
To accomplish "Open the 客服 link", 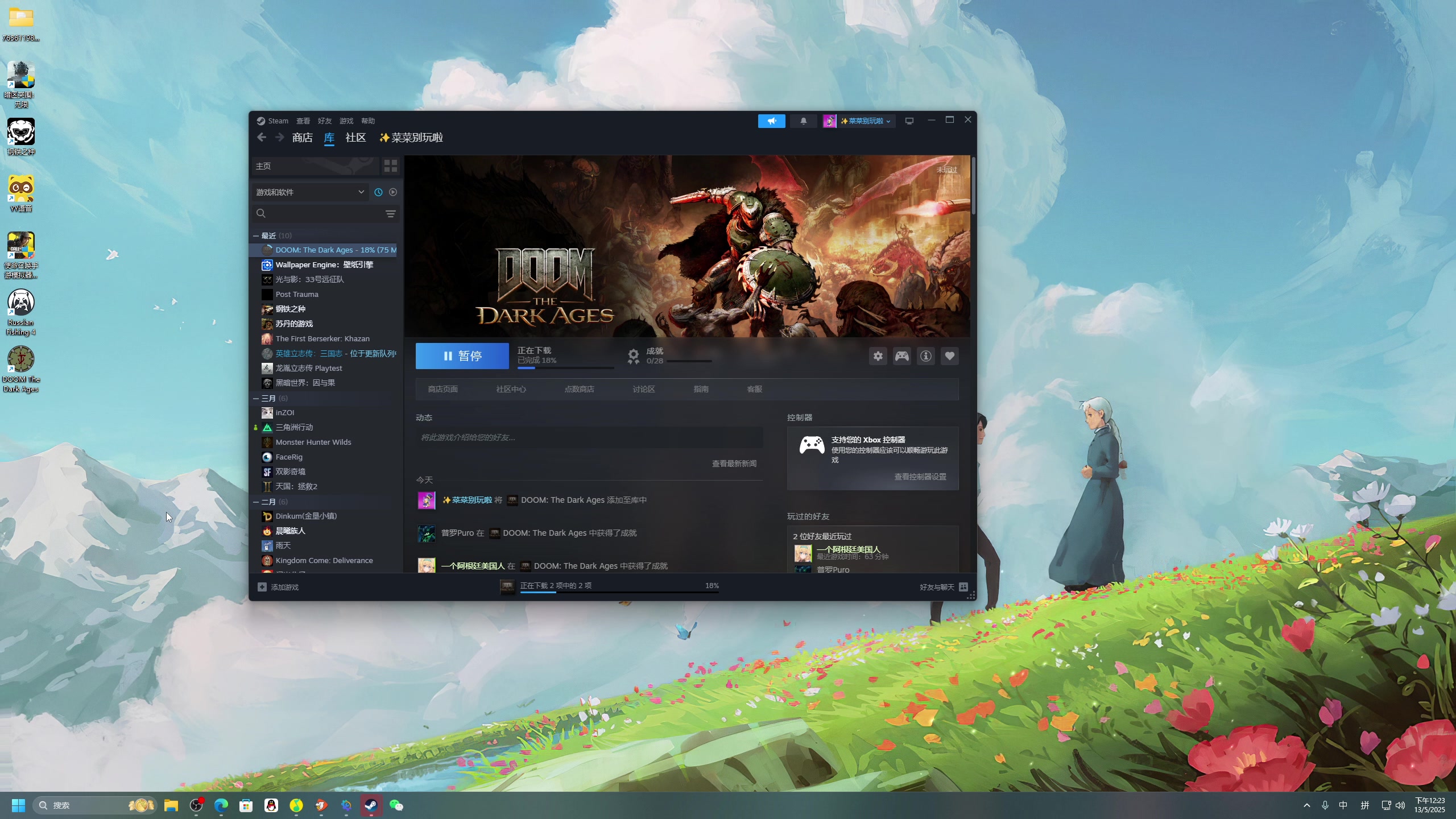I will pyautogui.click(x=755, y=390).
